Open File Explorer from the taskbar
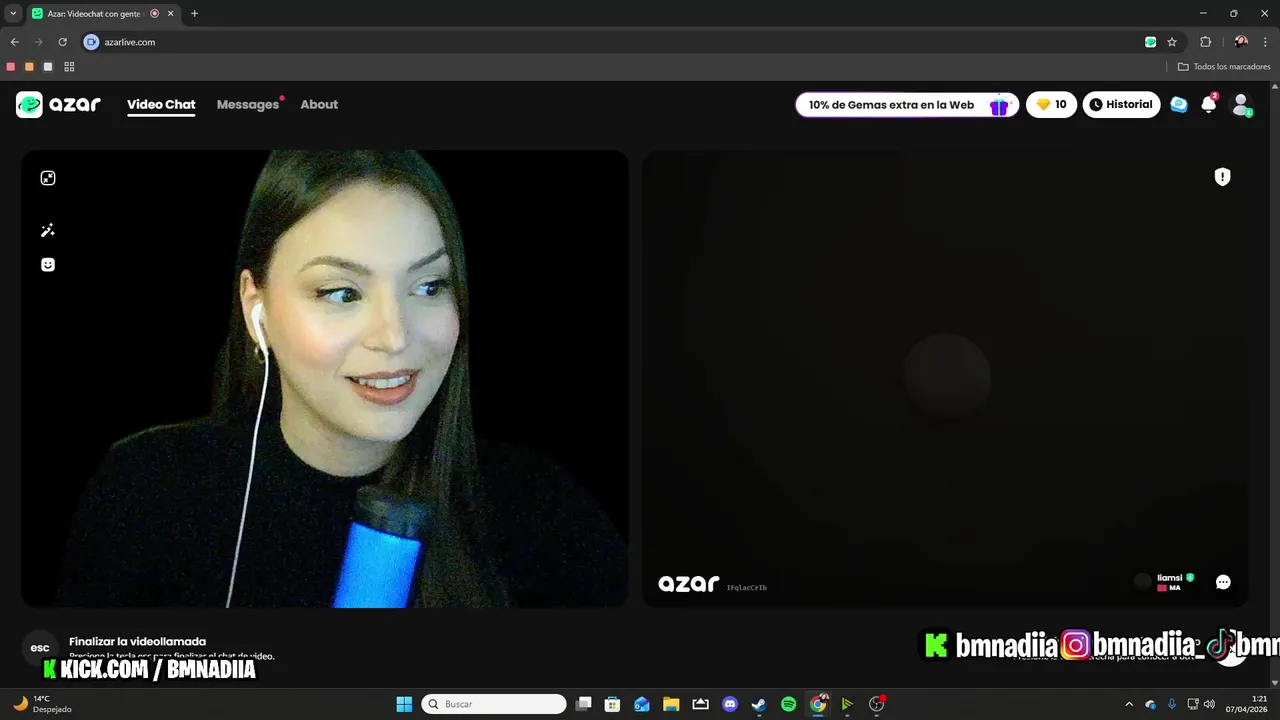The image size is (1280, 720). [671, 704]
